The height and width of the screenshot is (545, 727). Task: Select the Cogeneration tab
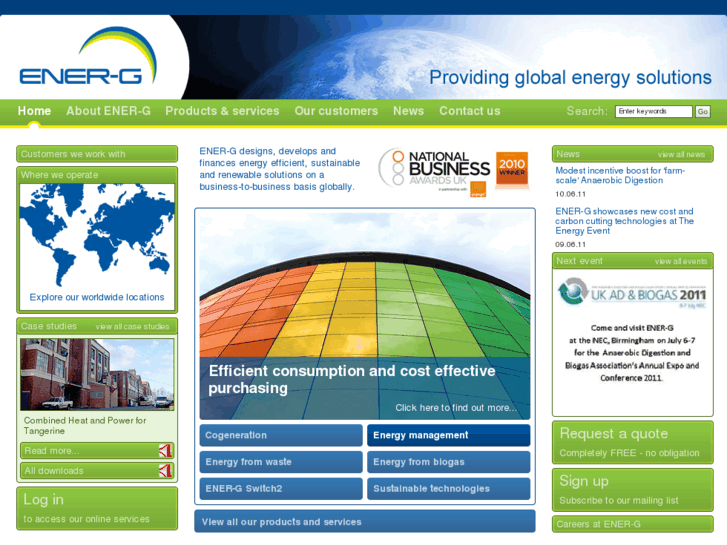click(281, 435)
